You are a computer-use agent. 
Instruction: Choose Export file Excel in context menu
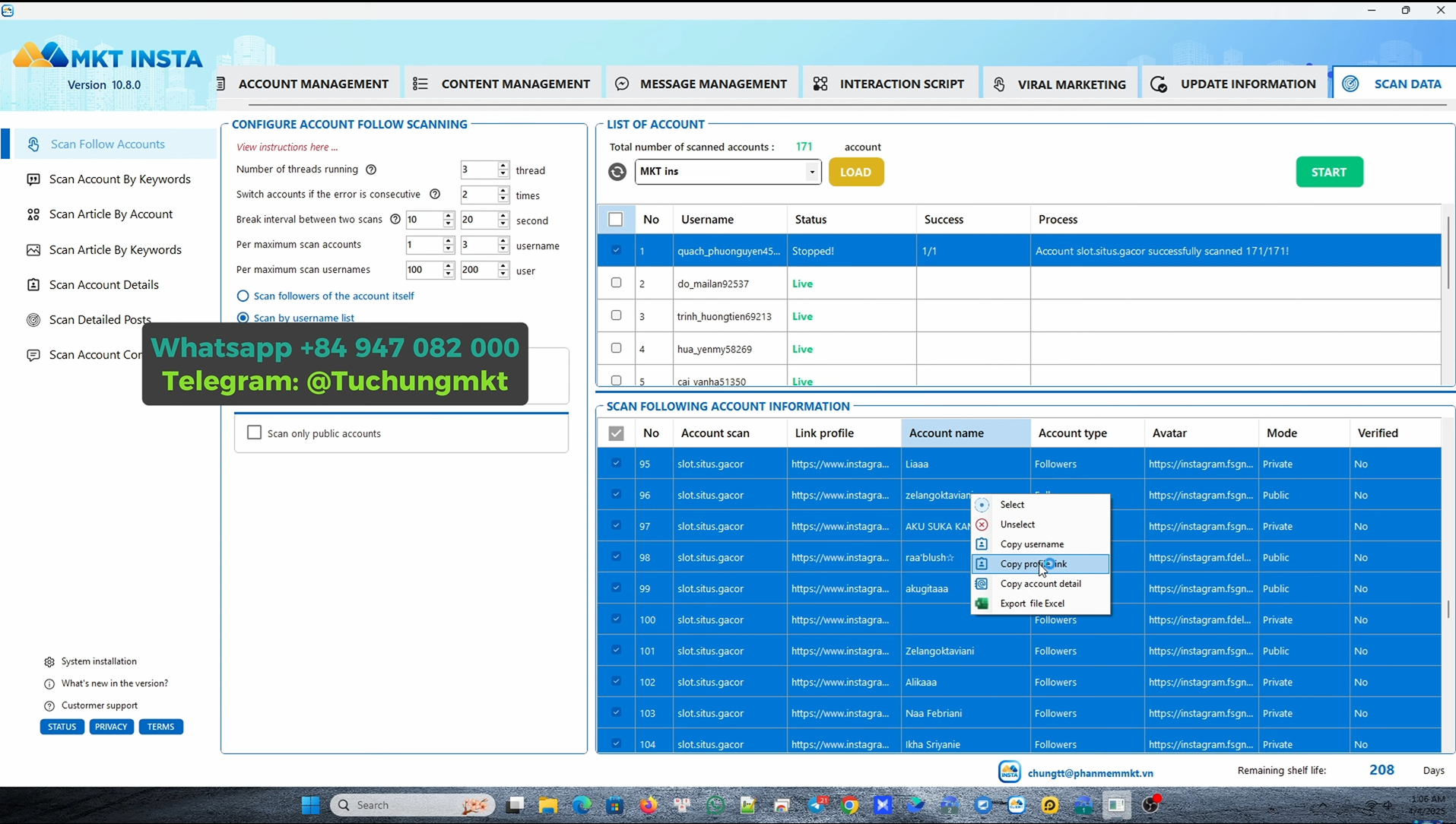pyautogui.click(x=1040, y=604)
